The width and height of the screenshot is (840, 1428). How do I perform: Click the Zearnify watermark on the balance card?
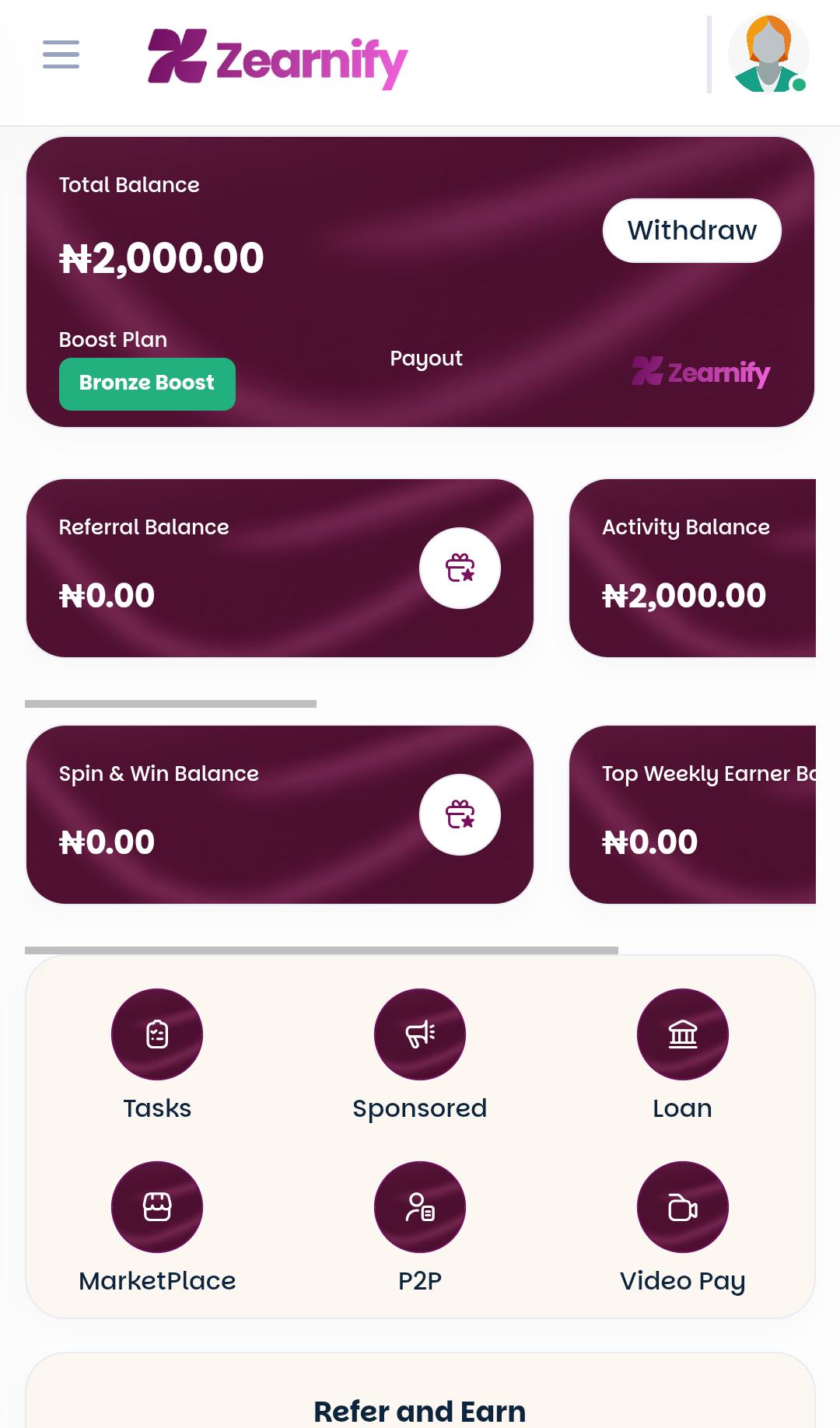coord(700,374)
